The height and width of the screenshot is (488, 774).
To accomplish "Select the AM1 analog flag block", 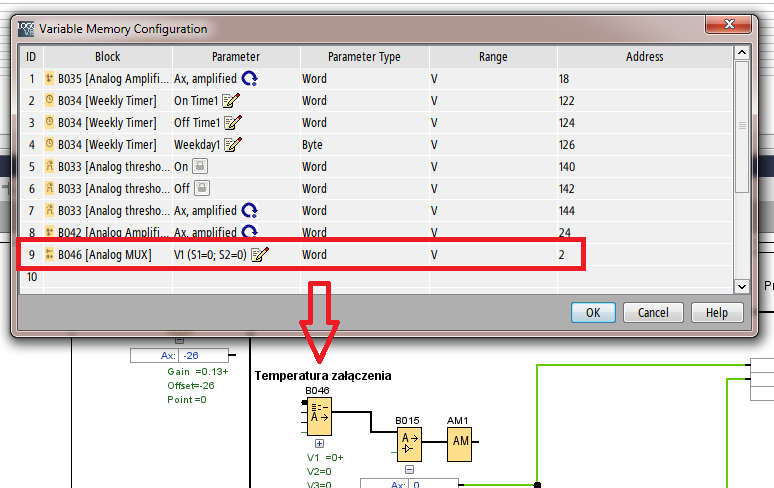I will click(x=459, y=444).
